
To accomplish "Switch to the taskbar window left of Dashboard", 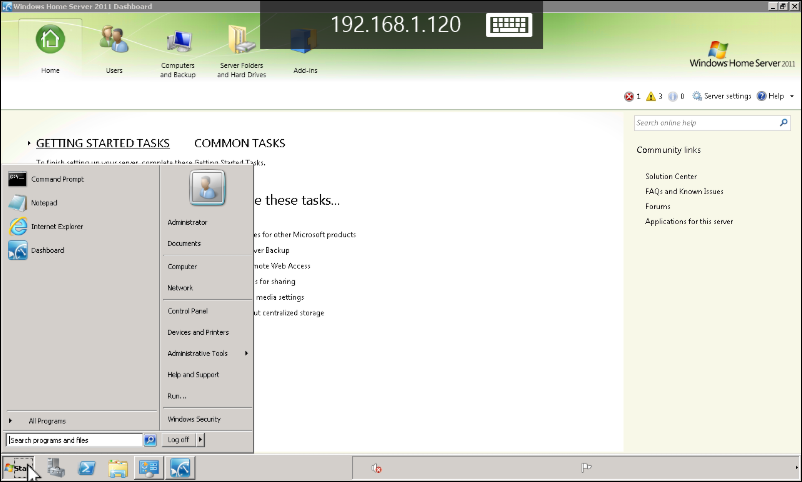I will pyautogui.click(x=149, y=468).
